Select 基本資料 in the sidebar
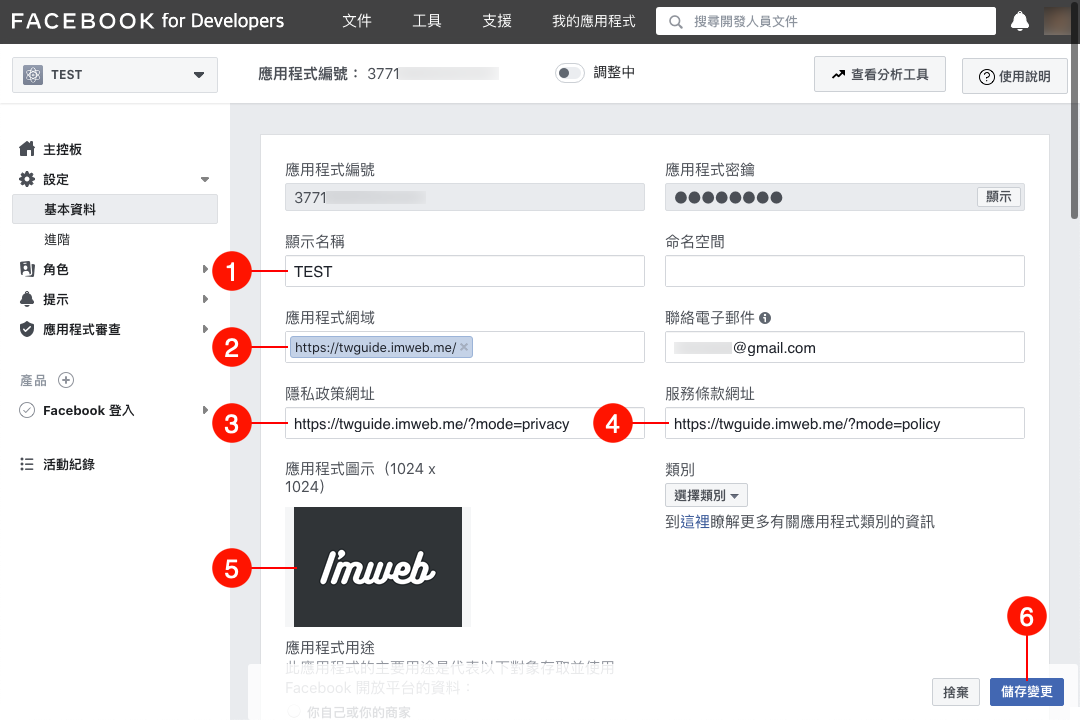This screenshot has height=720, width=1080. pyautogui.click(x=115, y=209)
